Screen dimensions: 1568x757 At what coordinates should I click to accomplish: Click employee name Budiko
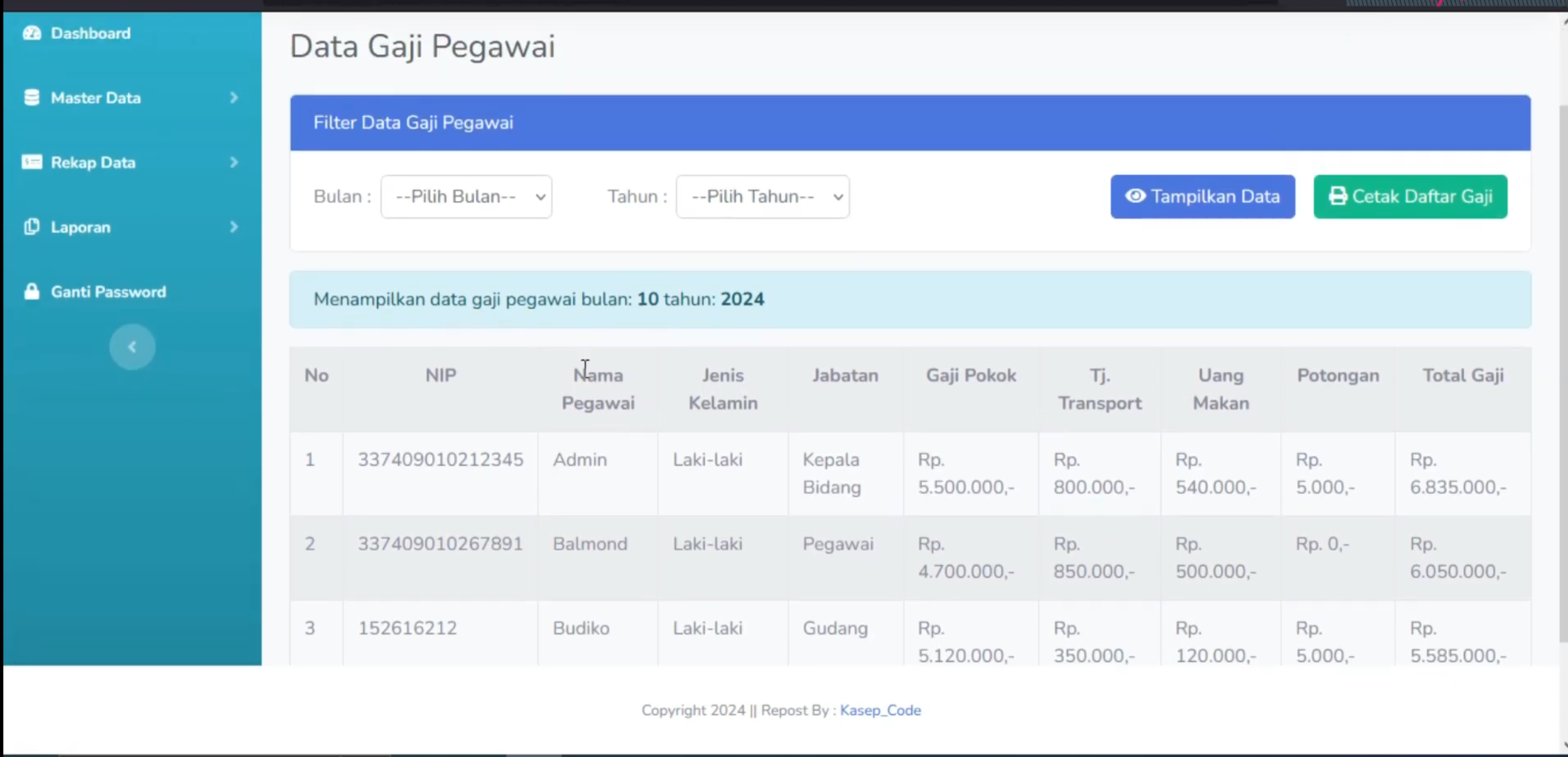pyautogui.click(x=581, y=628)
